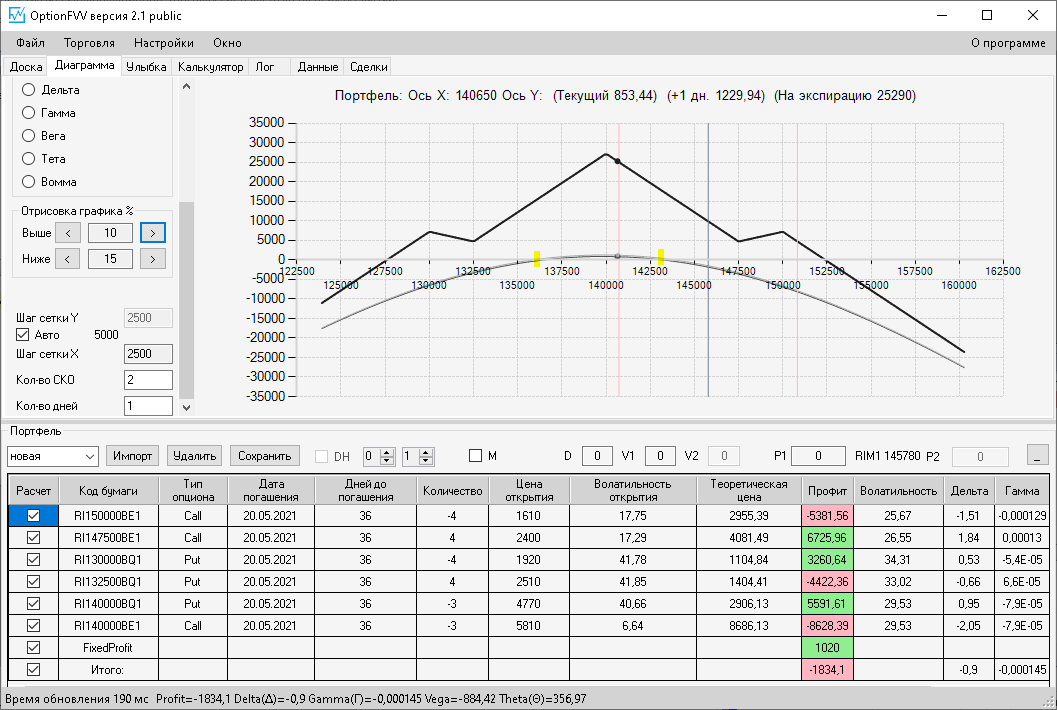
Task: Click the Удалить button
Action: 194,456
